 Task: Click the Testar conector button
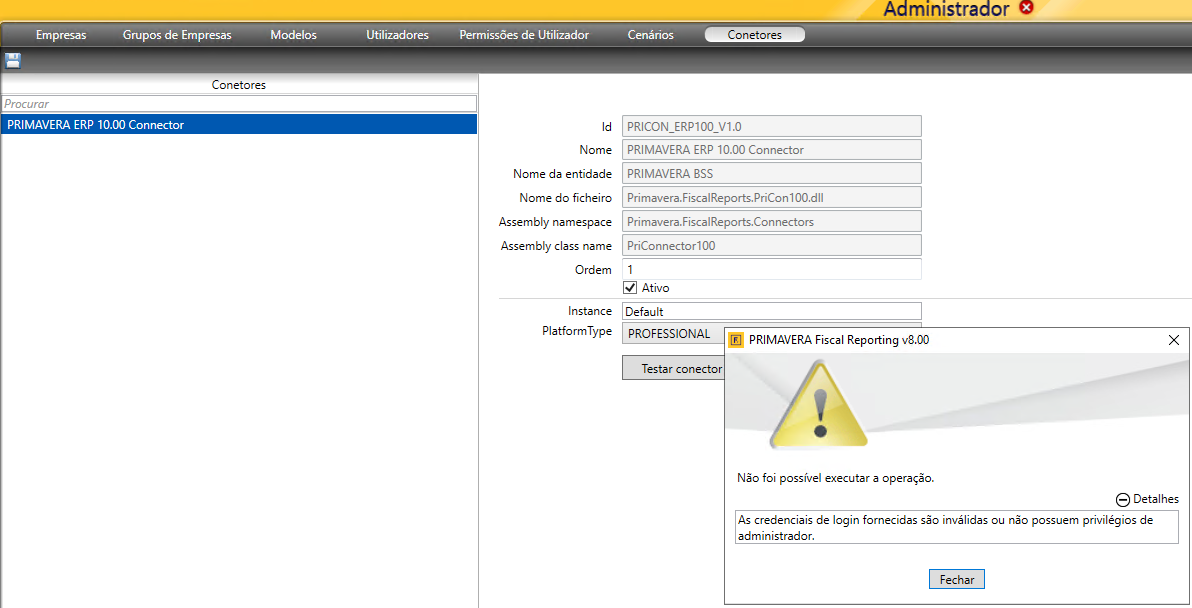pos(673,368)
